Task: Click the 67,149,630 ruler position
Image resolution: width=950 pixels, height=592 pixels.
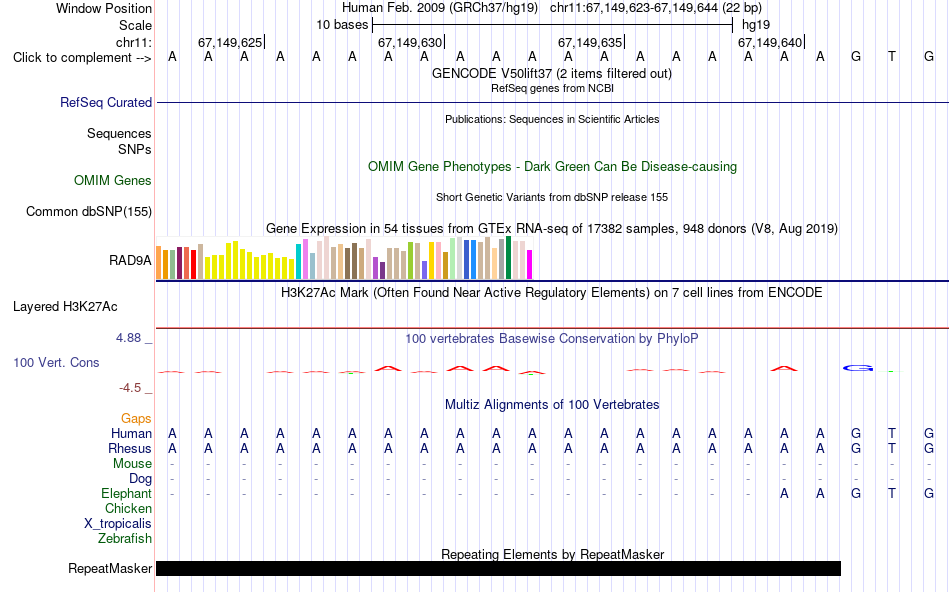Action: click(410, 42)
